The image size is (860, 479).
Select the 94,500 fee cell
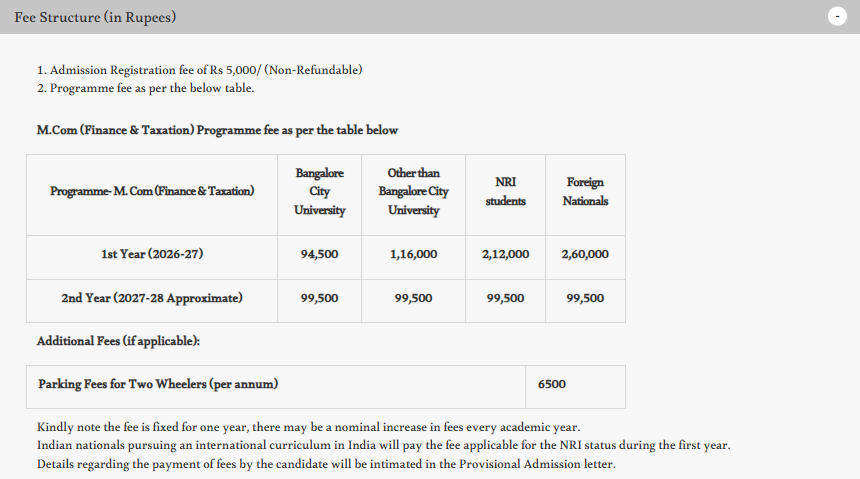319,254
